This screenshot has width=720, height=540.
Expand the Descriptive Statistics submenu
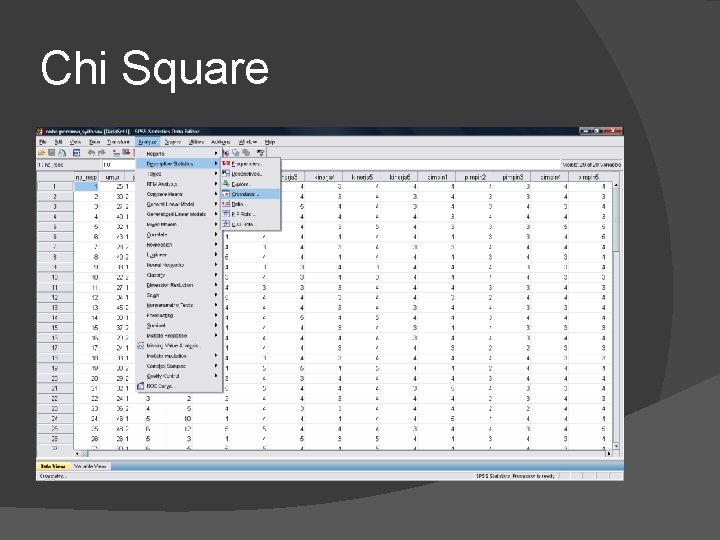179,163
